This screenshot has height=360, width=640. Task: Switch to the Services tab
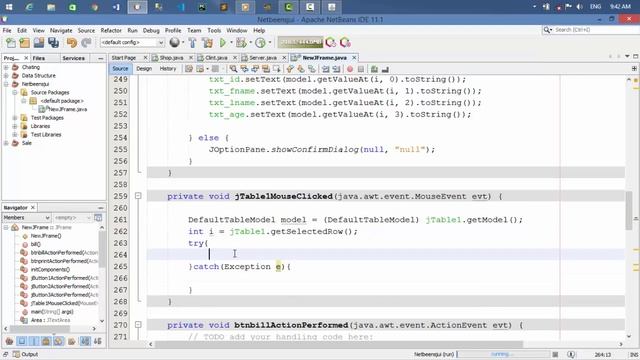pyautogui.click(x=73, y=58)
